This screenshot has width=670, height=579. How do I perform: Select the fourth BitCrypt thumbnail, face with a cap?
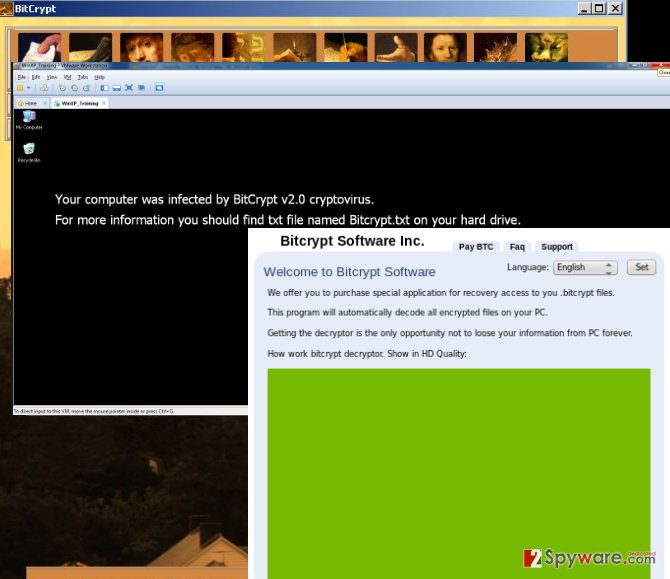pyautogui.click(x=192, y=47)
